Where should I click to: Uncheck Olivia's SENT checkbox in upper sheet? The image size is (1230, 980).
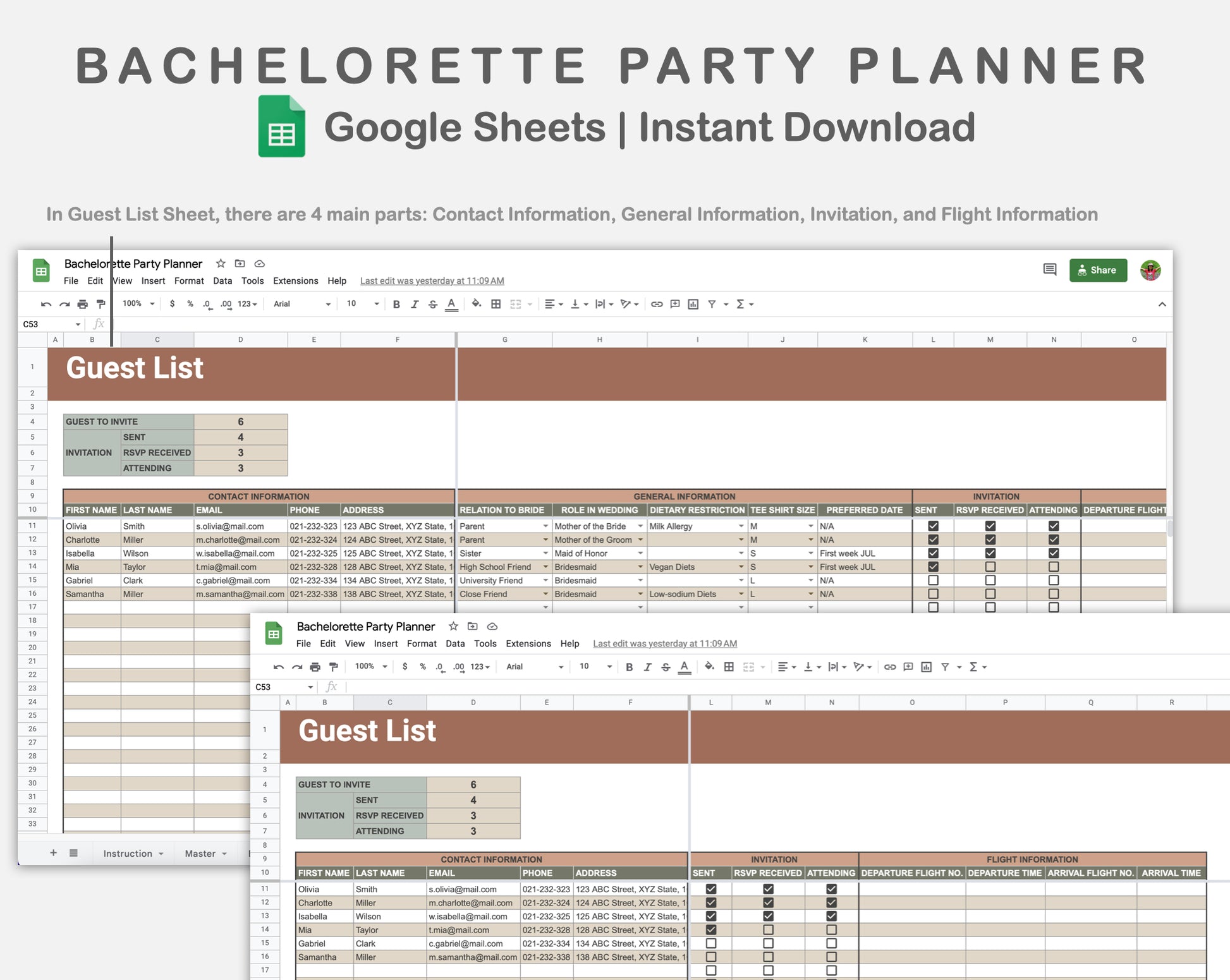933,526
